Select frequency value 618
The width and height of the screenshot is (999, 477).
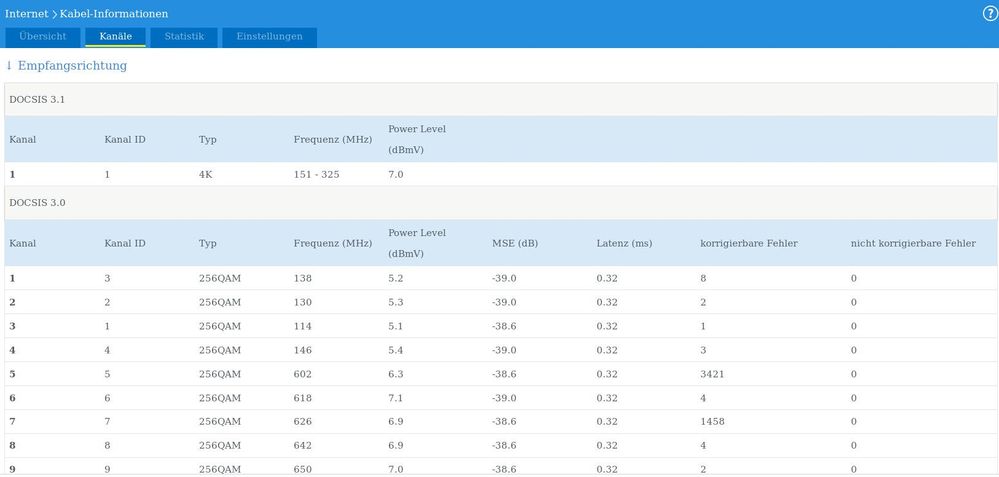(x=303, y=398)
